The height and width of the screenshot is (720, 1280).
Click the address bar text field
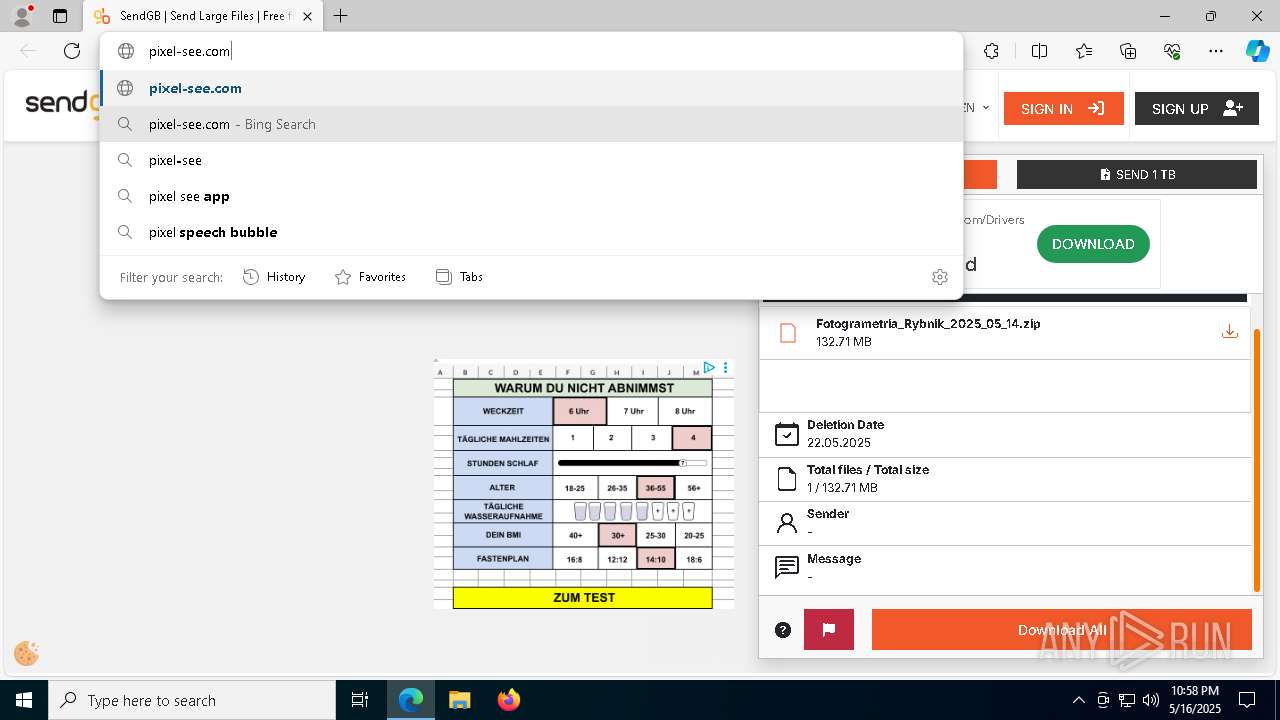click(531, 51)
